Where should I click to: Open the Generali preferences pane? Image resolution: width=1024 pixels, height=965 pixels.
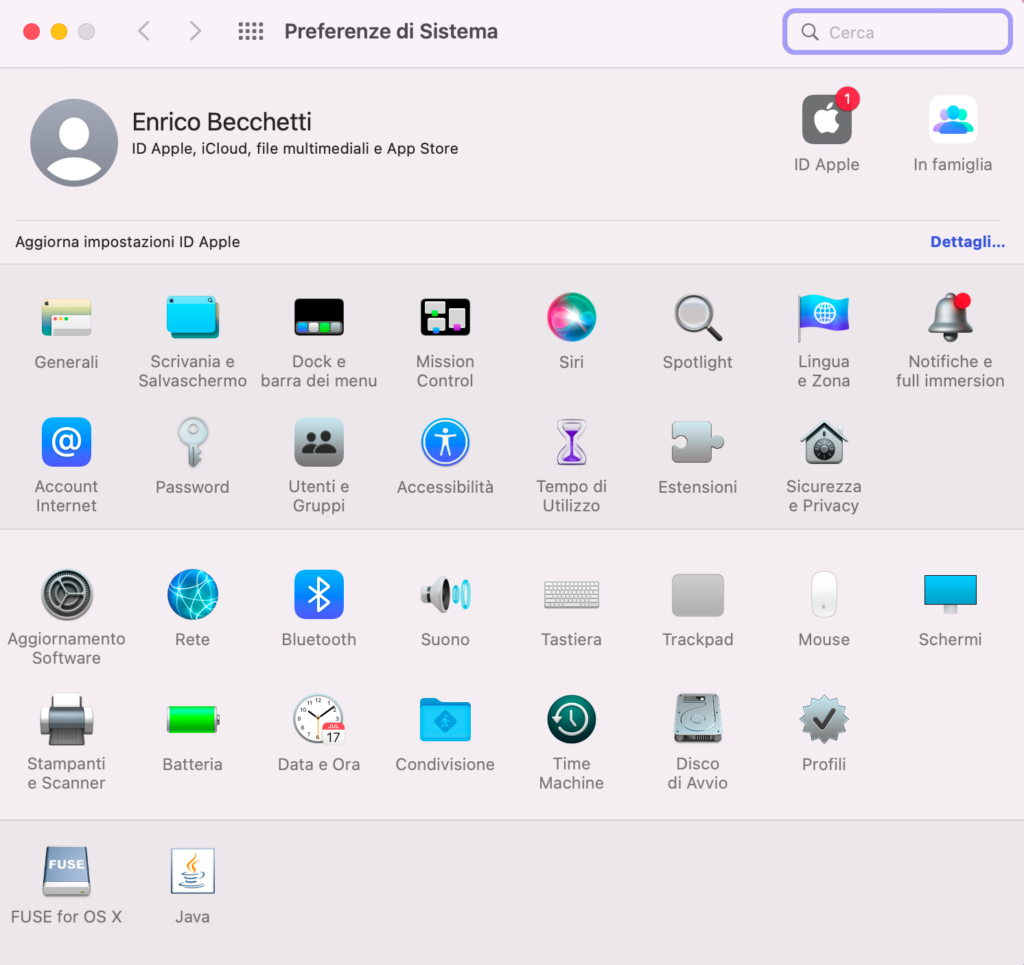tap(67, 318)
